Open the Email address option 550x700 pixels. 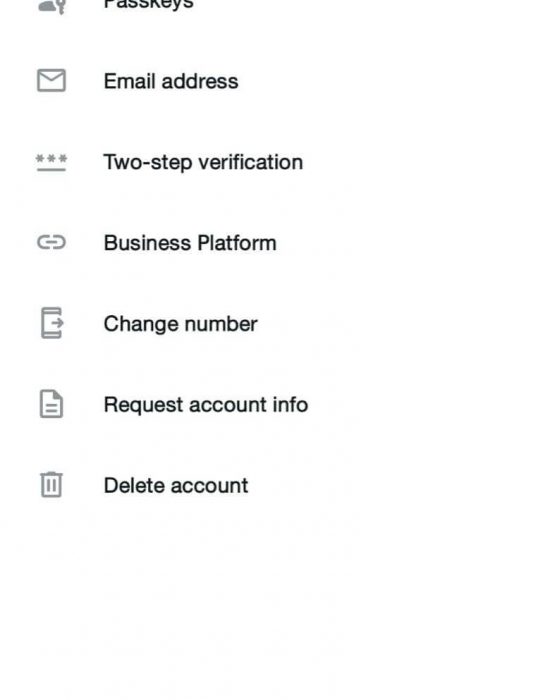[x=275, y=81]
